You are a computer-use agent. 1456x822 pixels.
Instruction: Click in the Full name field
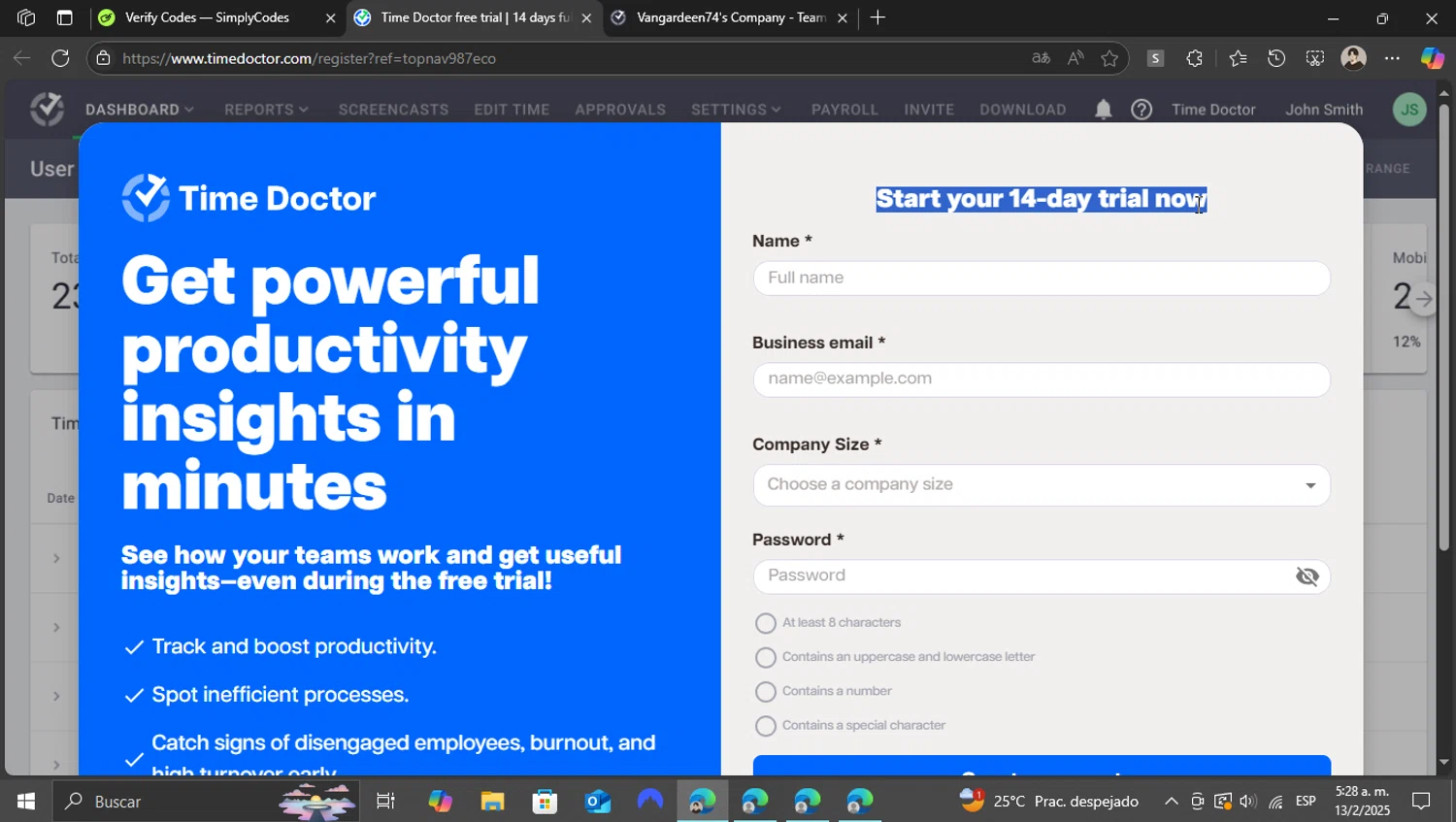pos(1042,279)
